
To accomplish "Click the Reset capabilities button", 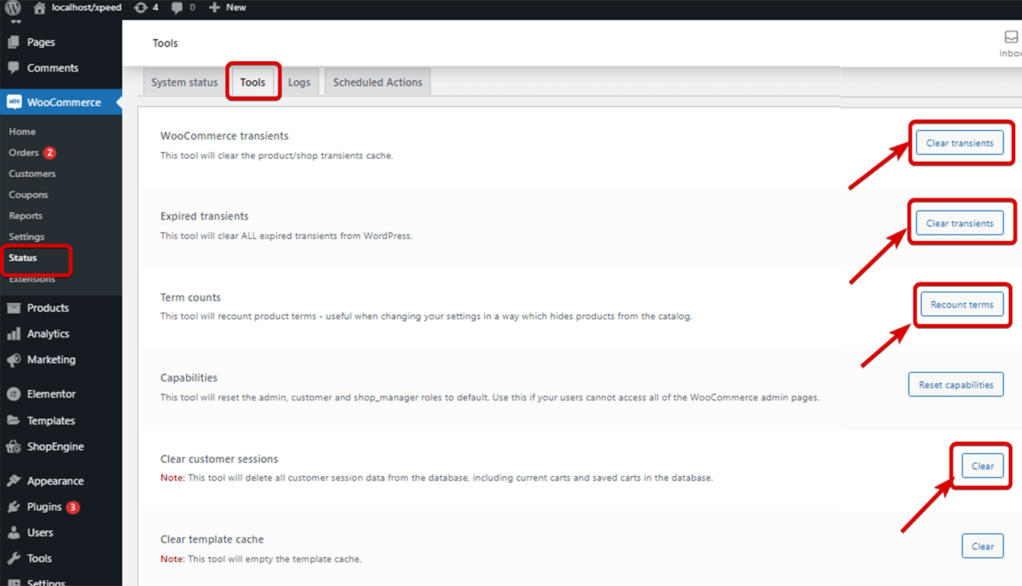I will [955, 385].
